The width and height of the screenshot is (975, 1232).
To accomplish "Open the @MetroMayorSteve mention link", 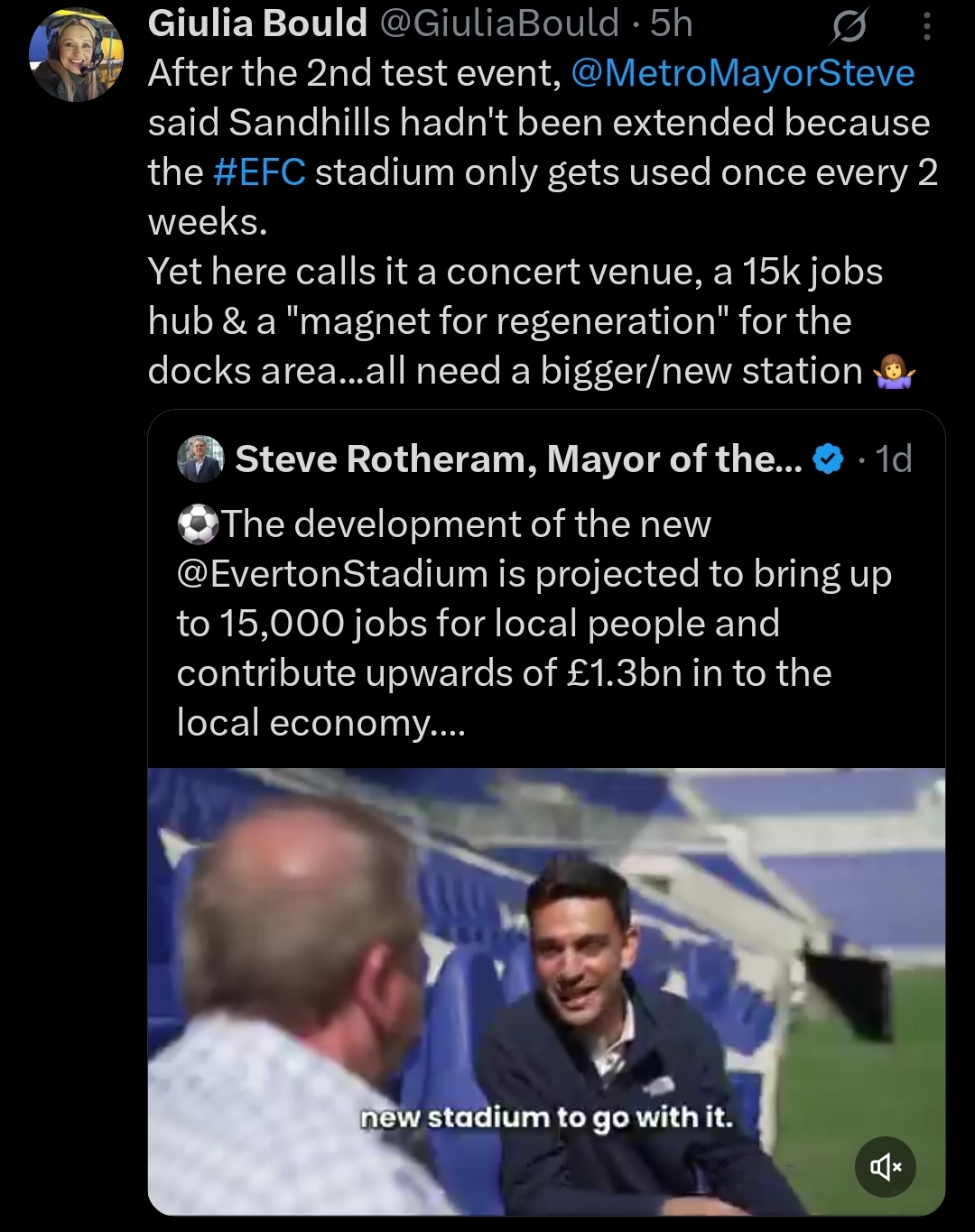I will (742, 73).
